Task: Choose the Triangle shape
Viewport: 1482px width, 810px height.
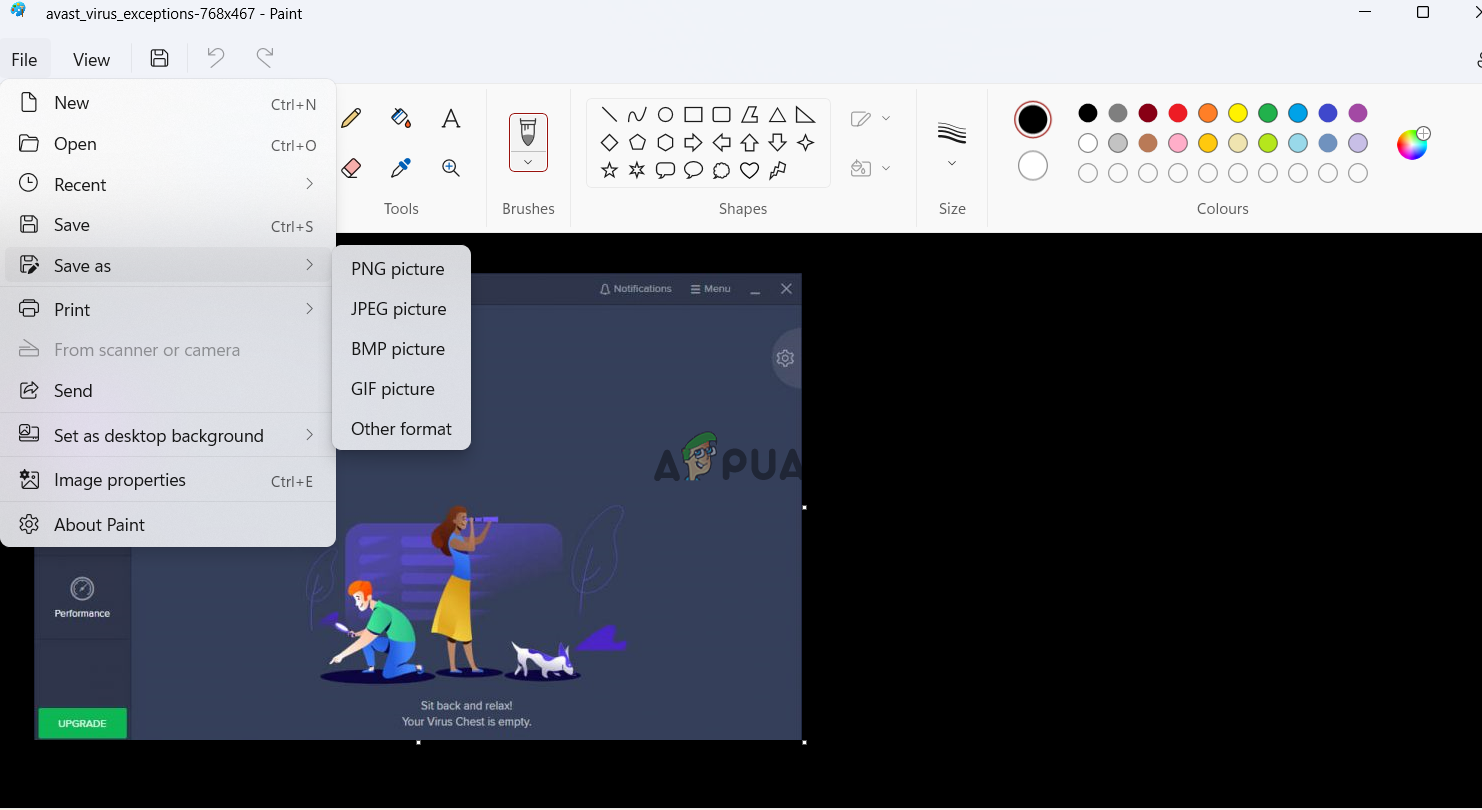Action: pyautogui.click(x=777, y=115)
